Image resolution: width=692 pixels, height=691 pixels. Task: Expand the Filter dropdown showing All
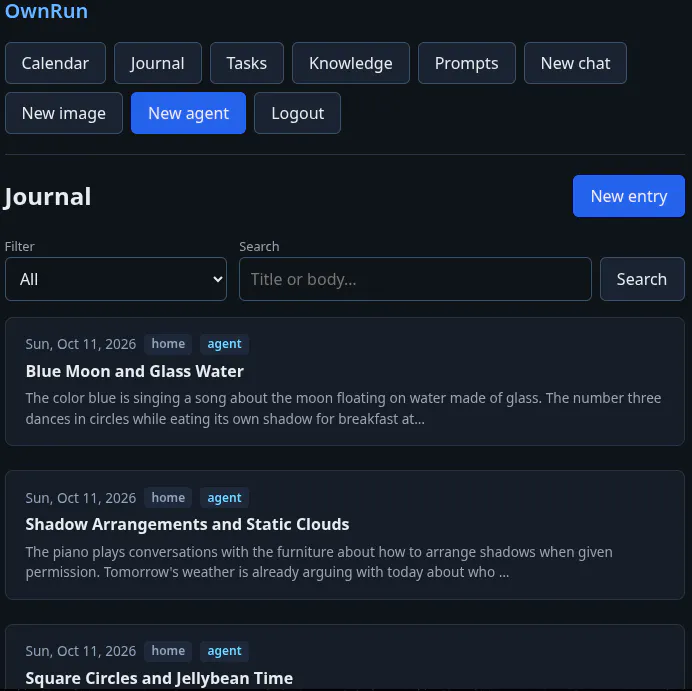tap(116, 279)
